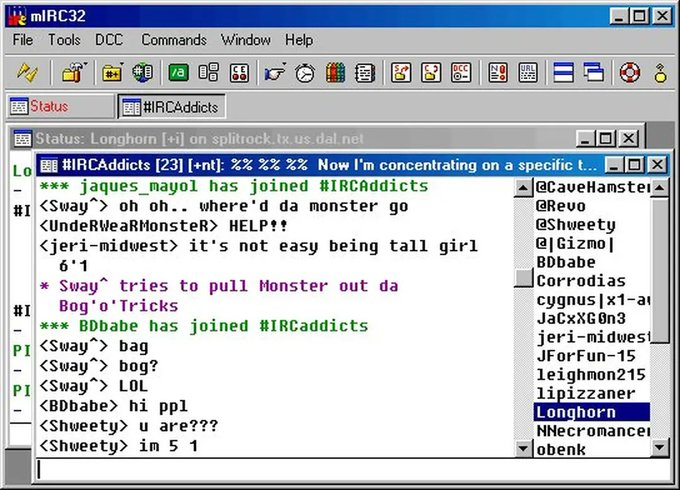The image size is (680, 490).
Task: Select NNecromancer in the nickname list
Action: pos(592,431)
